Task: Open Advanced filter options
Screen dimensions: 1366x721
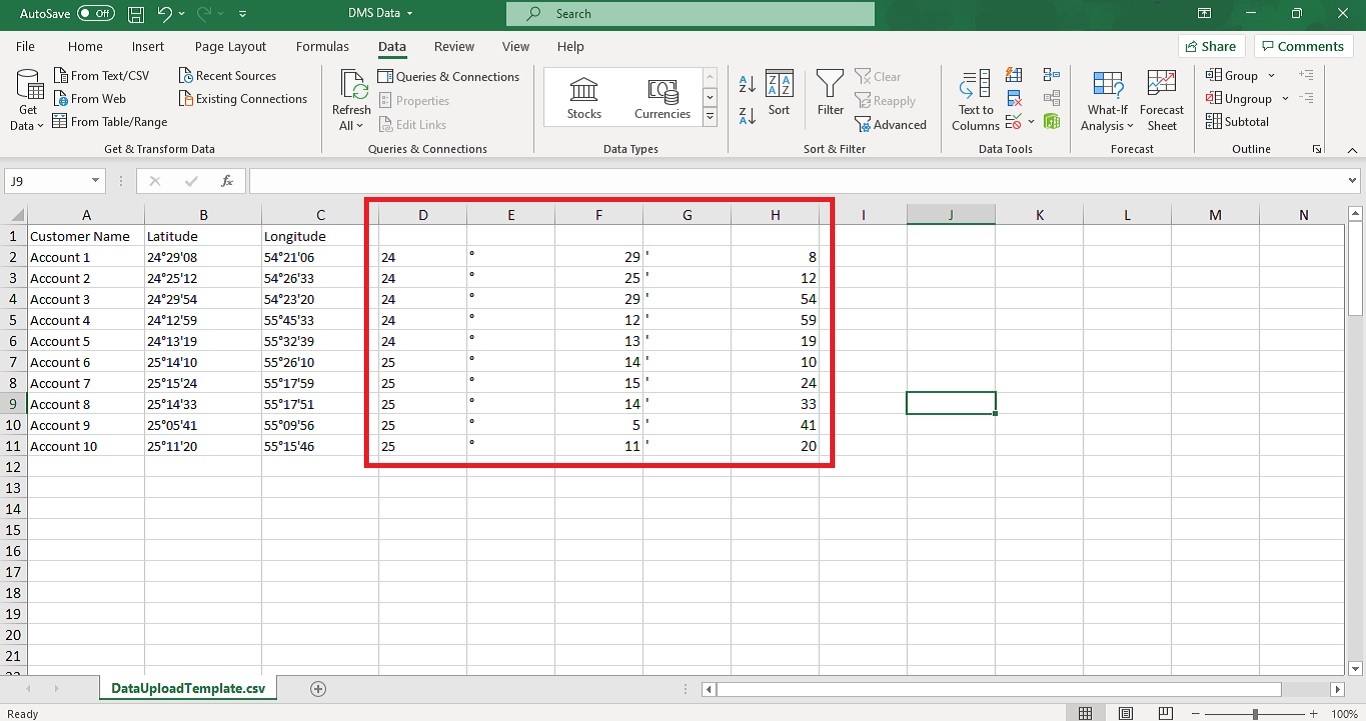Action: [891, 124]
